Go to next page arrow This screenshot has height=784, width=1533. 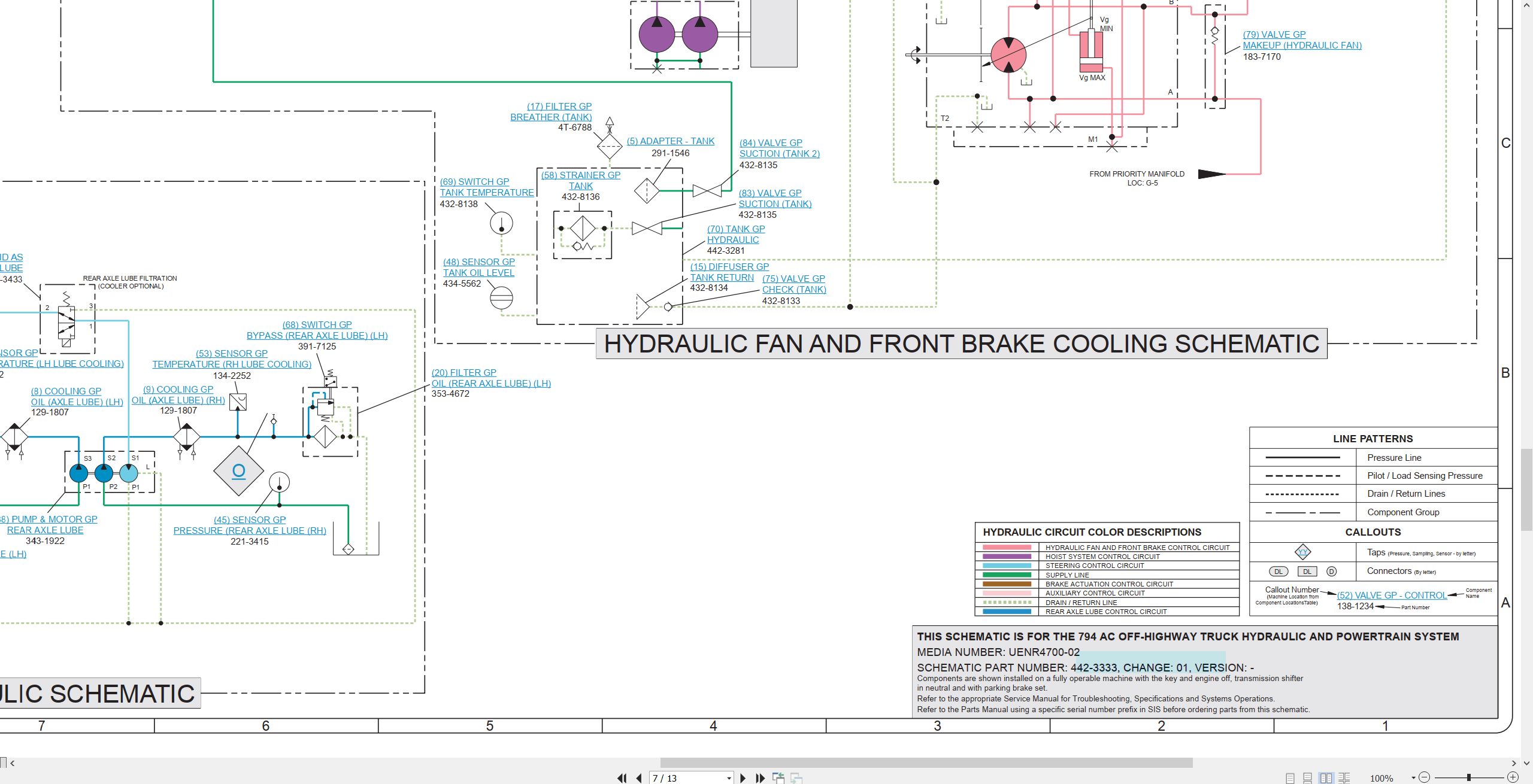click(x=743, y=778)
